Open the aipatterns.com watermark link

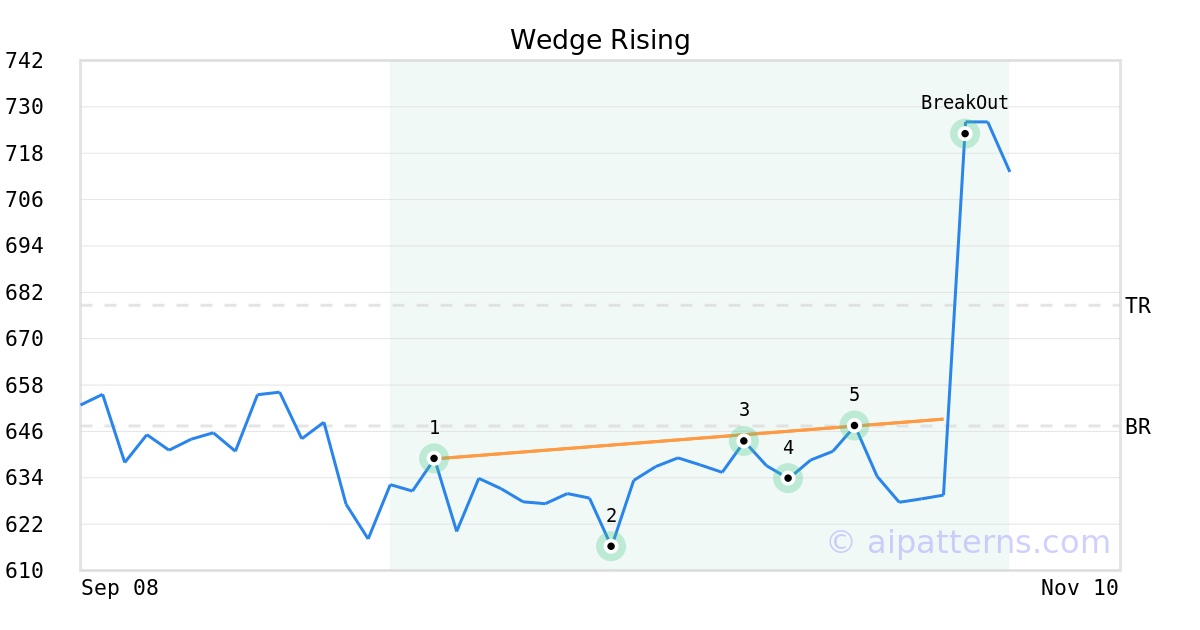tap(968, 542)
